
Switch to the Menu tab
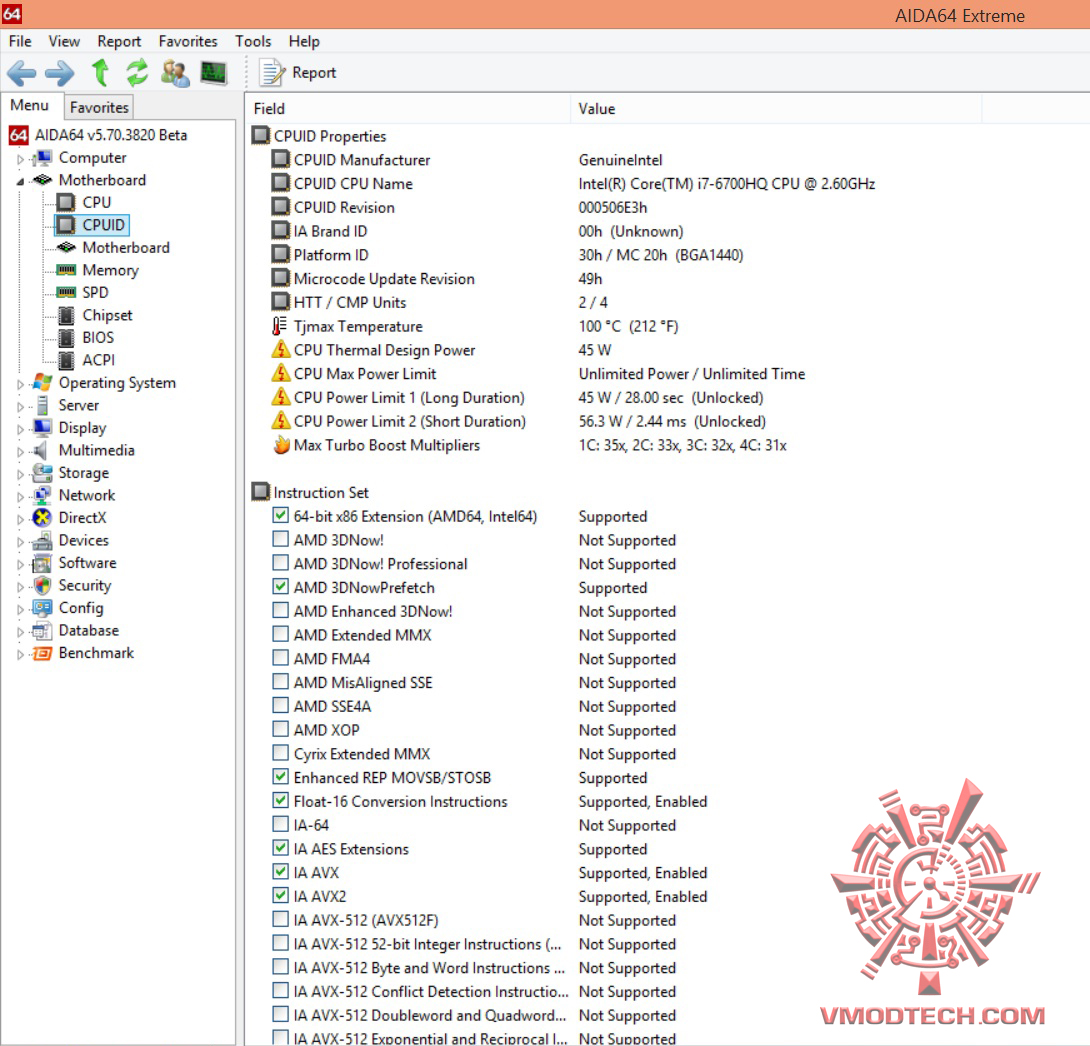click(30, 106)
